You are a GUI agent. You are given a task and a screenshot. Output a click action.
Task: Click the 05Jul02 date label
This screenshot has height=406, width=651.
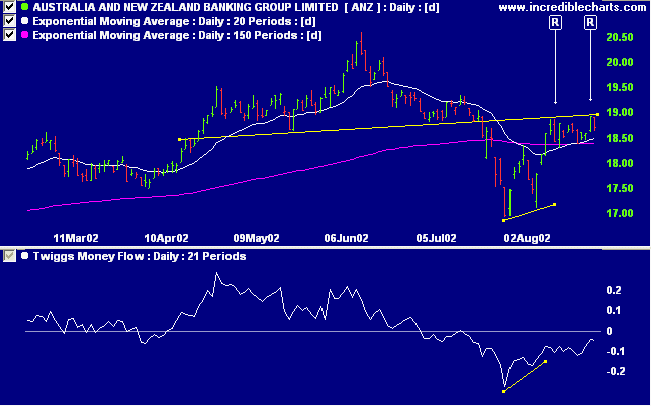pos(436,238)
